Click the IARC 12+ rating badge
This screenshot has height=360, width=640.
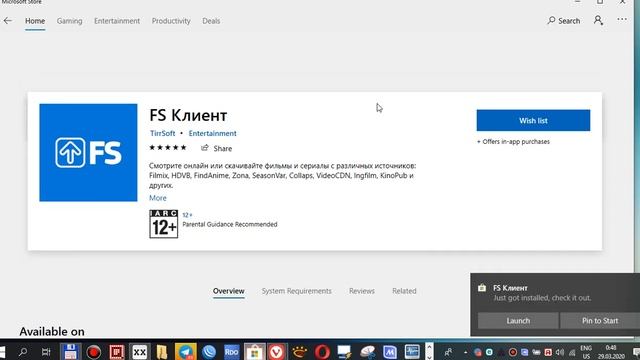pos(164,224)
